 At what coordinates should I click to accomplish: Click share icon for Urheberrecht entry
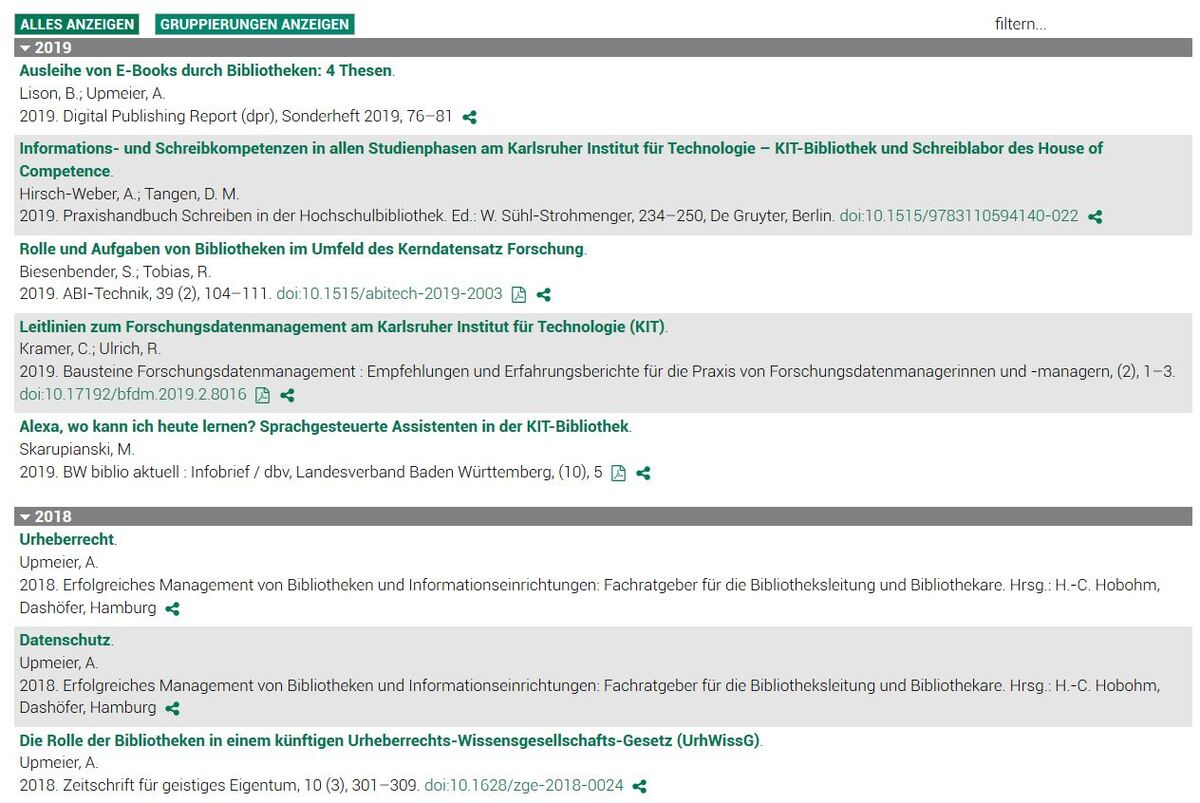pos(172,609)
